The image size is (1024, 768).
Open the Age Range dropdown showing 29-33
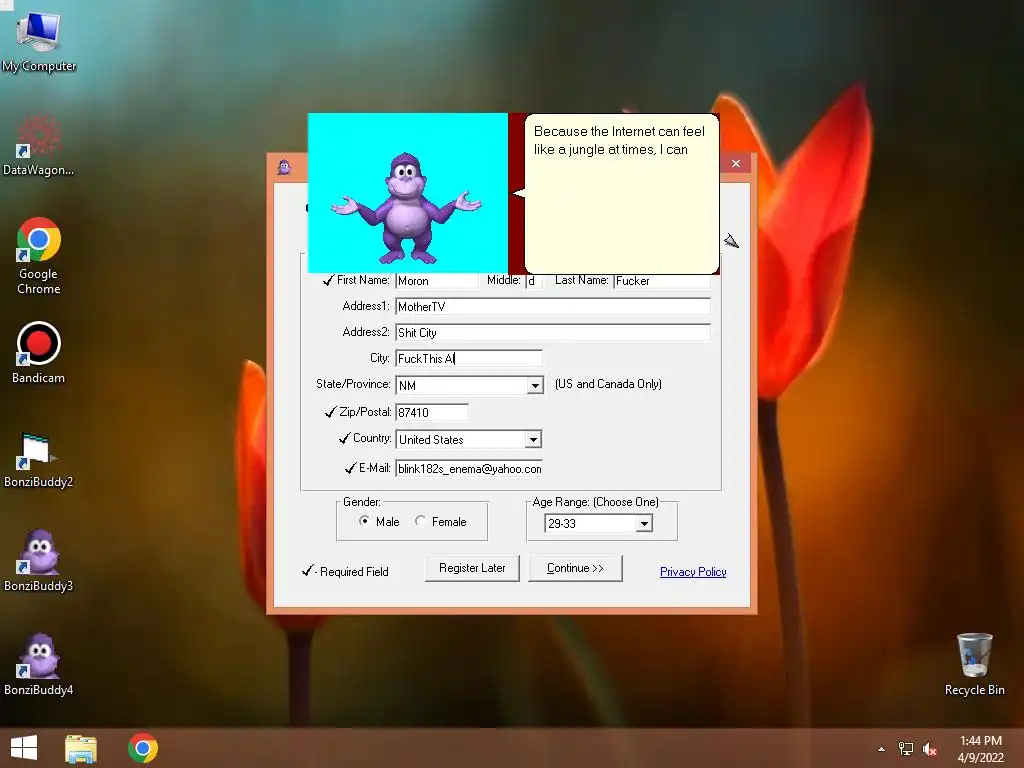pyautogui.click(x=645, y=524)
